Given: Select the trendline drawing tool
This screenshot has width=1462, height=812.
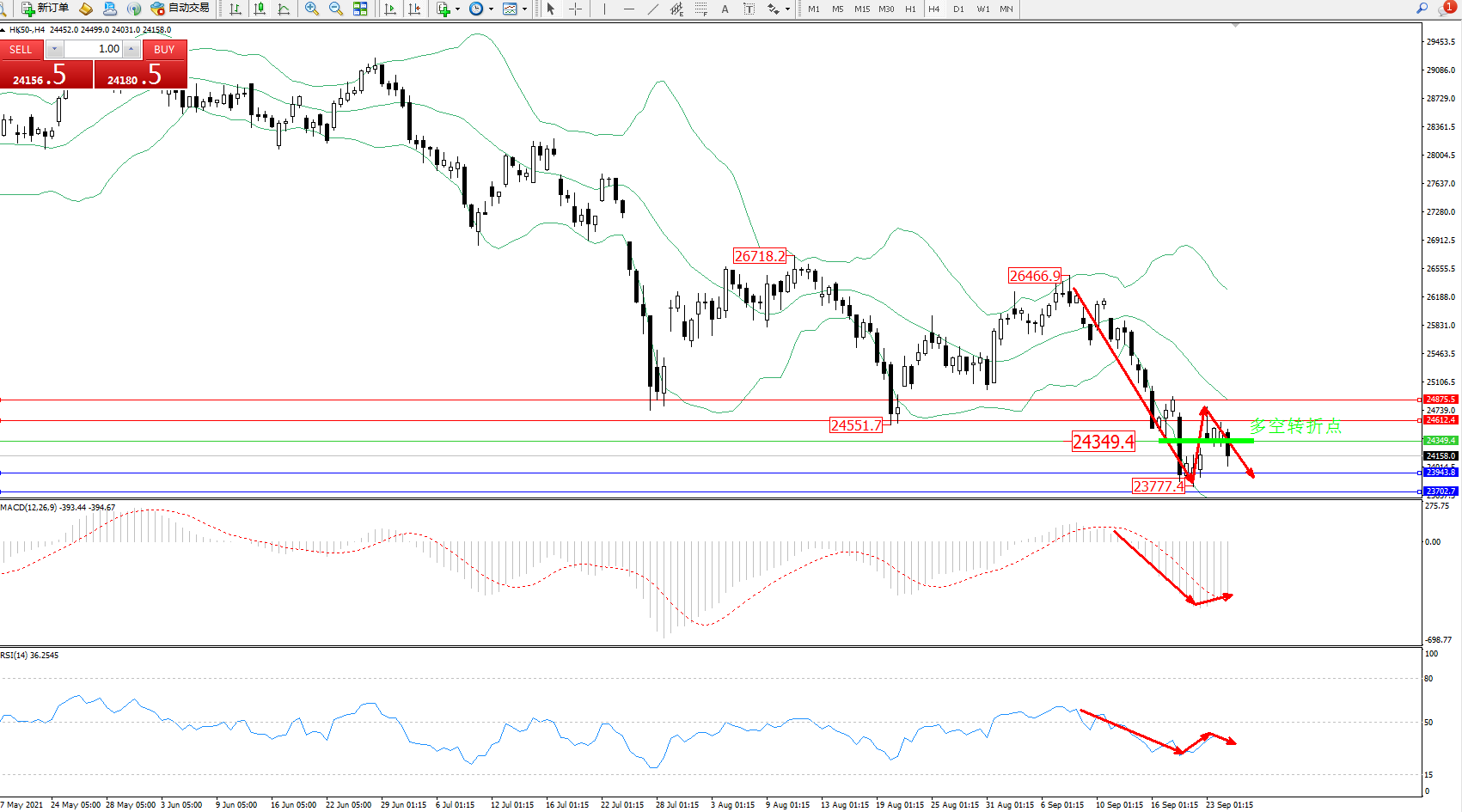Looking at the screenshot, I should 653,9.
